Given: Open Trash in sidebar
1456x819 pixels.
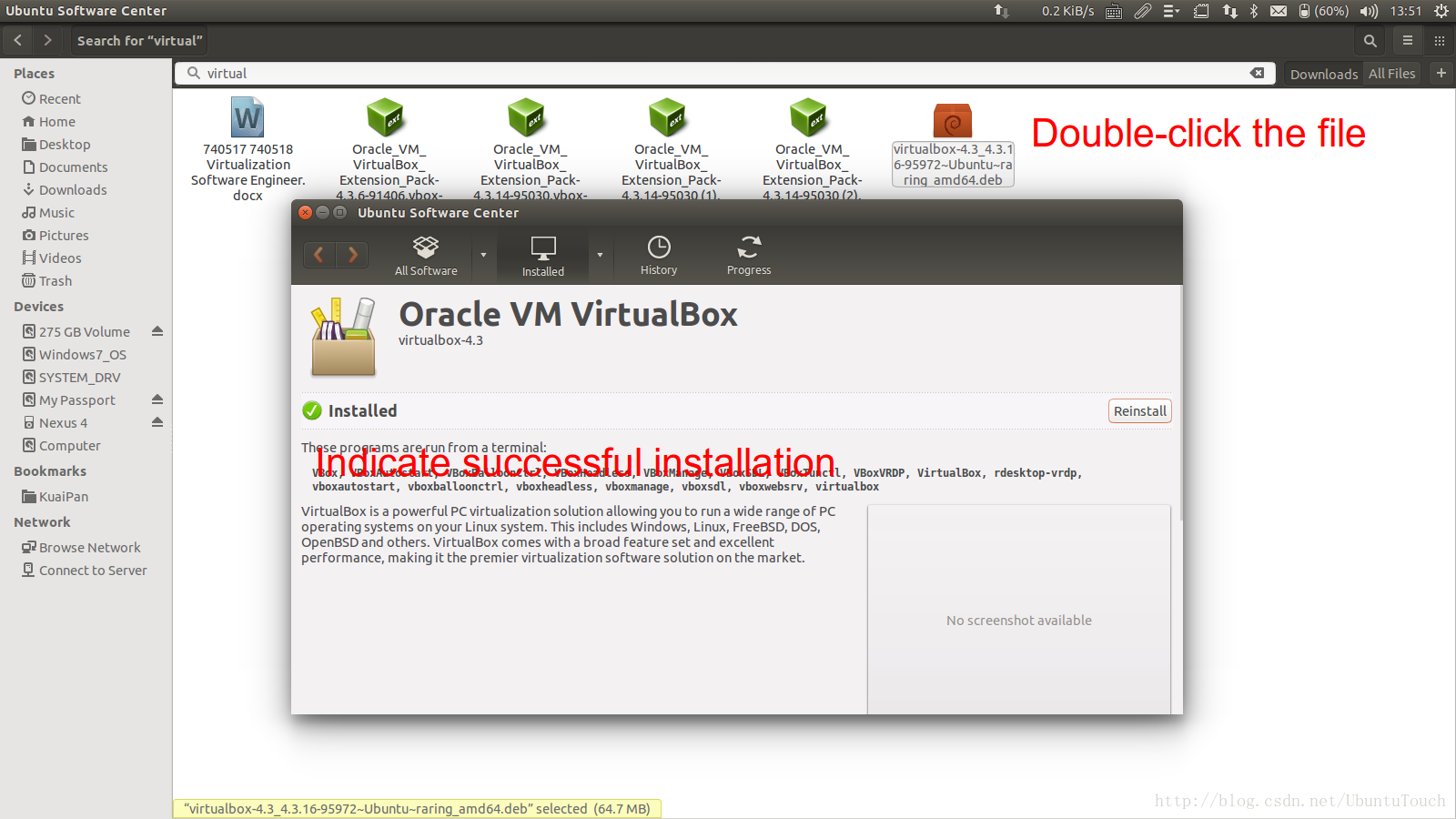Looking at the screenshot, I should tap(55, 280).
